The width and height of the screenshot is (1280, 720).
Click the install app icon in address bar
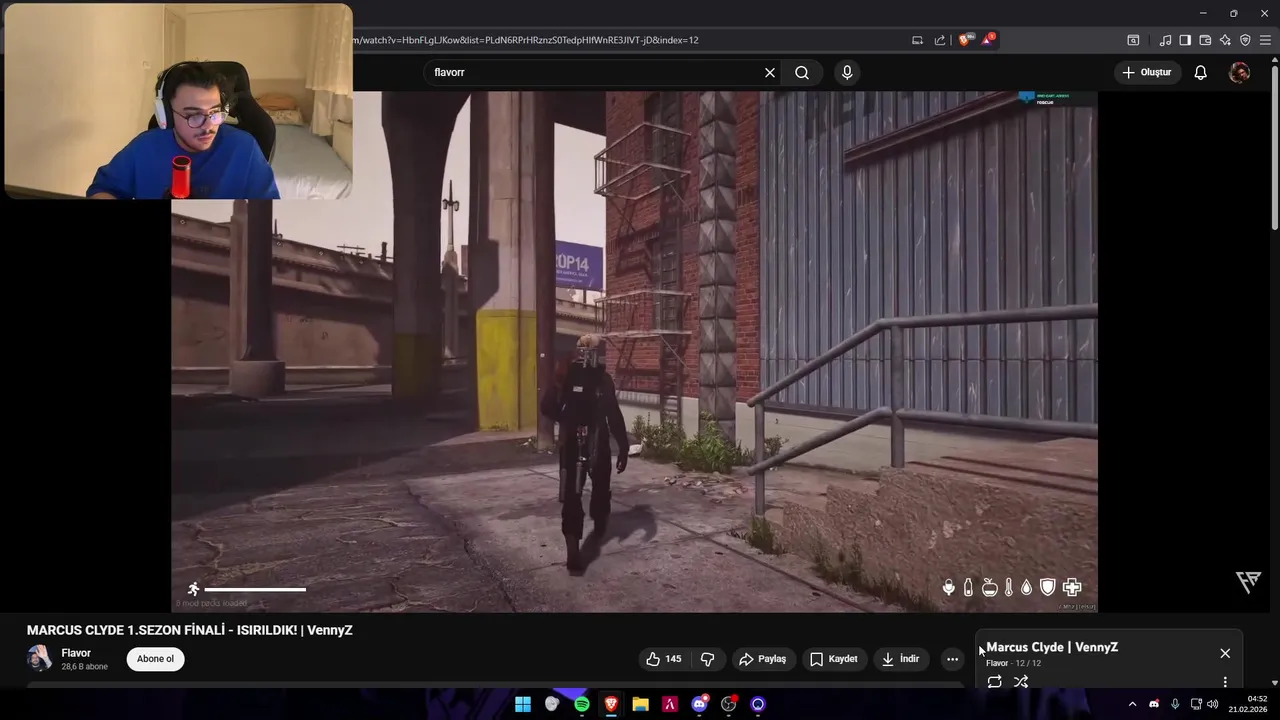(917, 40)
